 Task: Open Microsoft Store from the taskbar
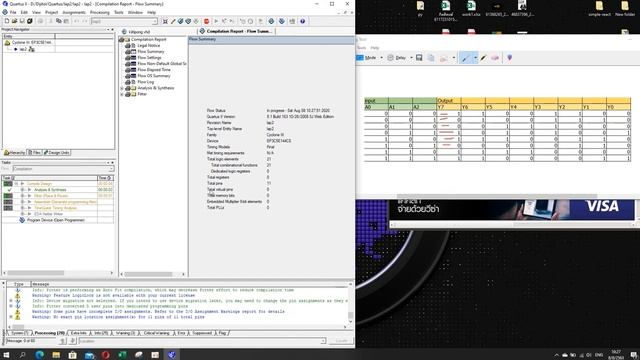click(x=72, y=355)
